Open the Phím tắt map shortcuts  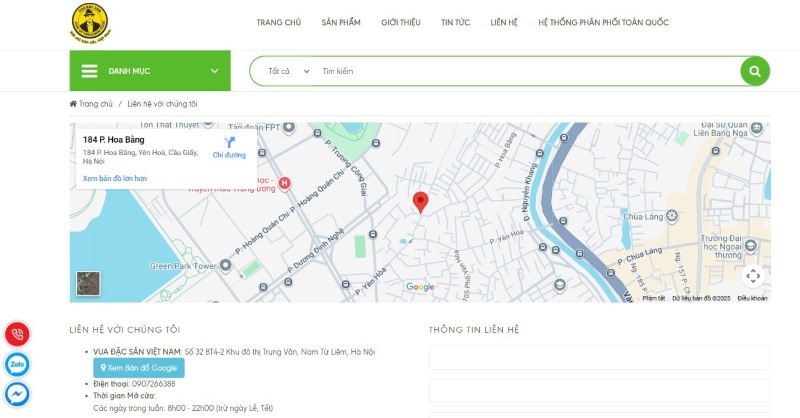[654, 298]
